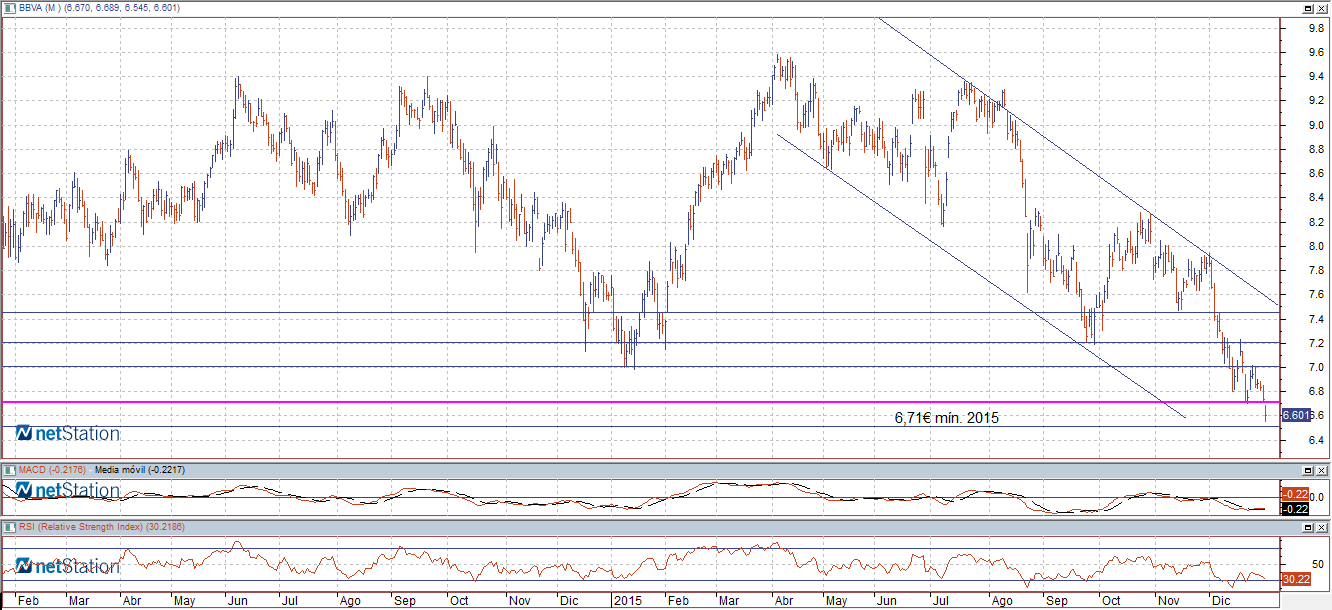The height and width of the screenshot is (610, 1332).
Task: Click the Abr label after 2015
Action: click(782, 601)
